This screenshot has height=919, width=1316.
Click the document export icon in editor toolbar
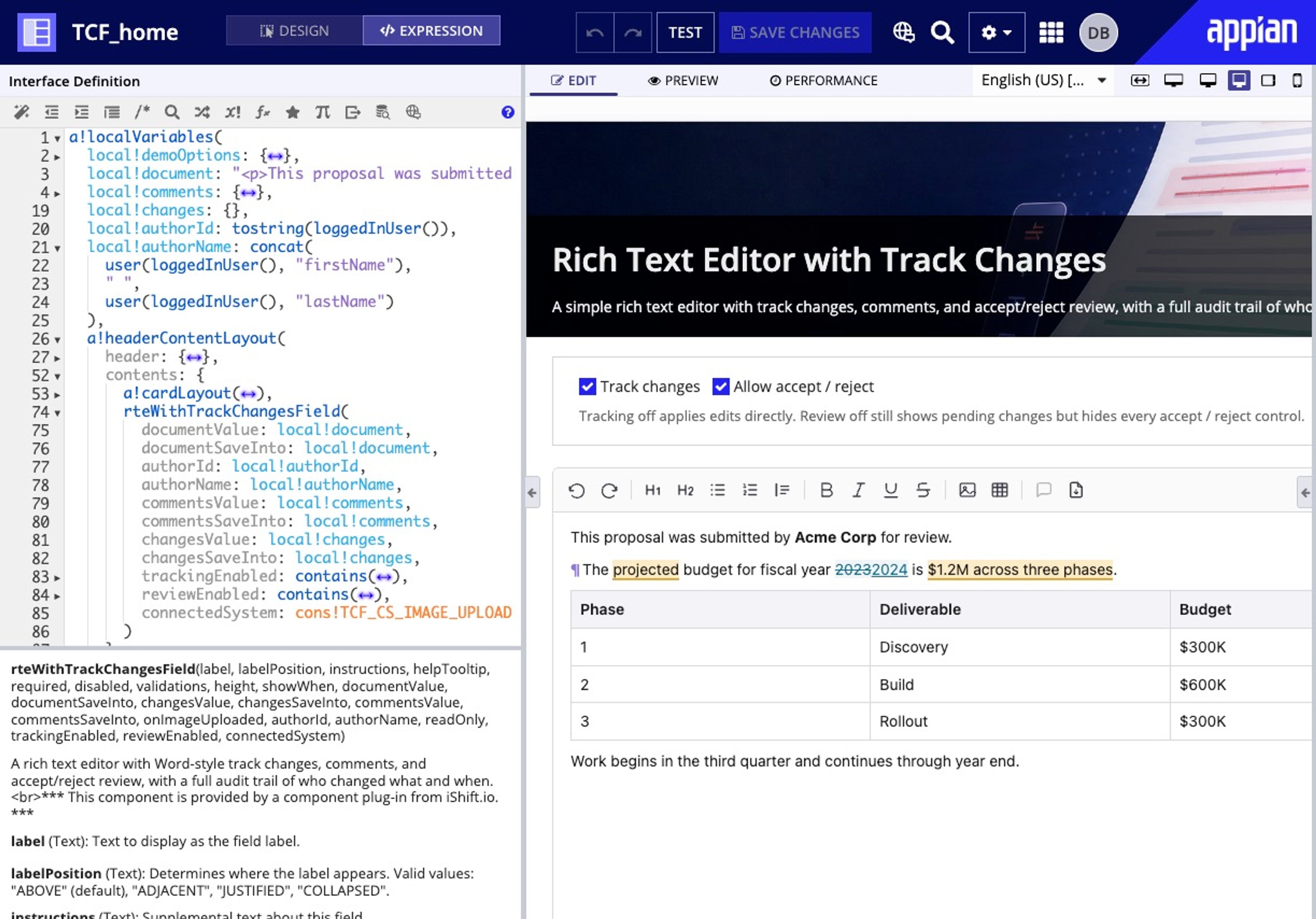pyautogui.click(x=1076, y=490)
